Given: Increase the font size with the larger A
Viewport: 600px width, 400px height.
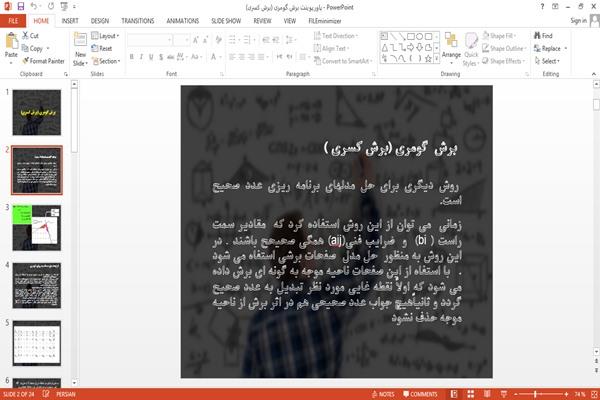Looking at the screenshot, I should click(x=196, y=40).
